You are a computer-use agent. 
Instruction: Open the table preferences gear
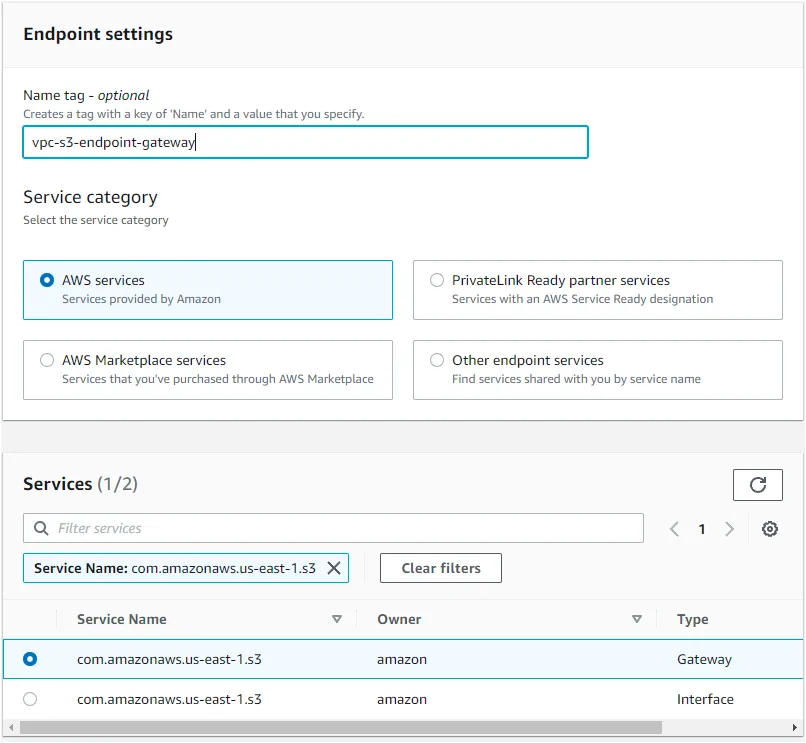click(769, 528)
